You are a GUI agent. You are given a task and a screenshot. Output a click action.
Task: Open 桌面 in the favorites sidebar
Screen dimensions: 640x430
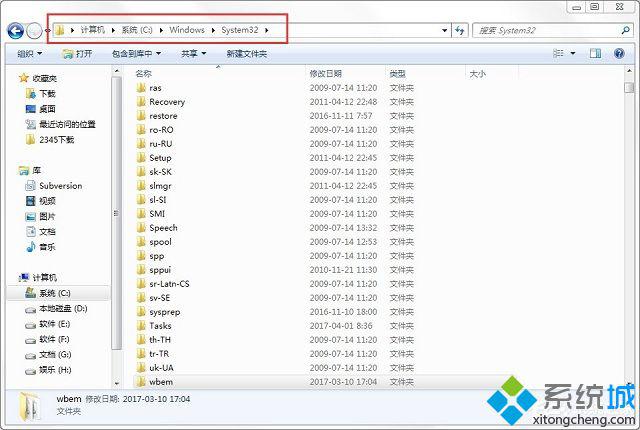(41, 109)
